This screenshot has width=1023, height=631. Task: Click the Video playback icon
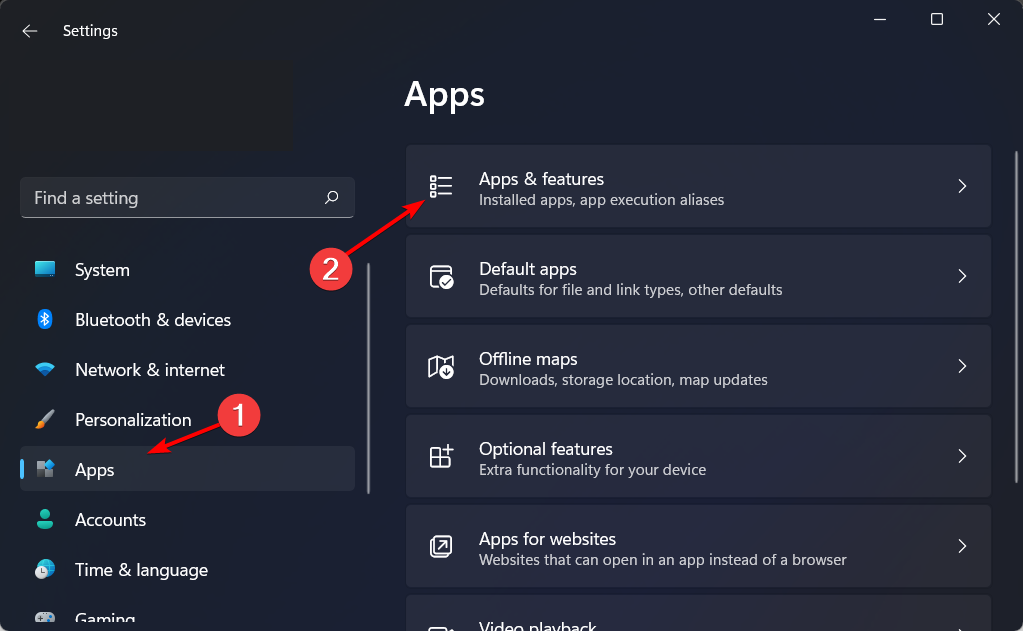(x=441, y=625)
